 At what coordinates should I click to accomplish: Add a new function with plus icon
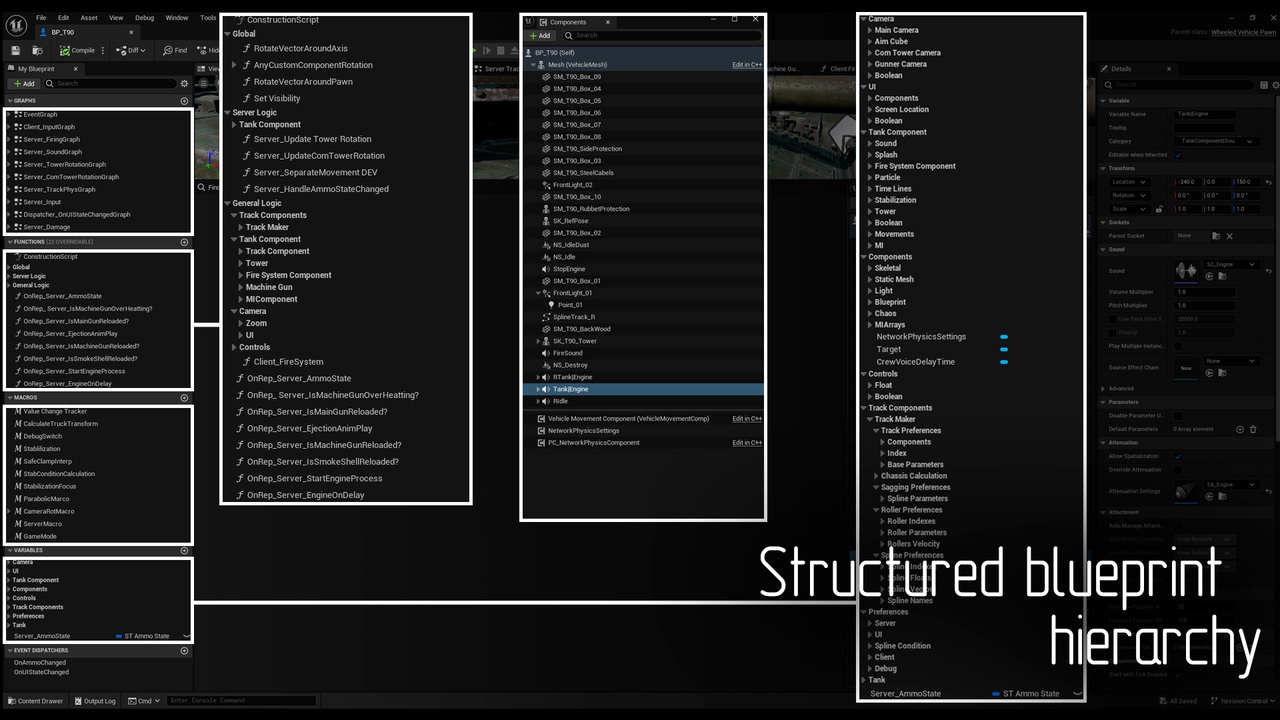pyautogui.click(x=184, y=242)
